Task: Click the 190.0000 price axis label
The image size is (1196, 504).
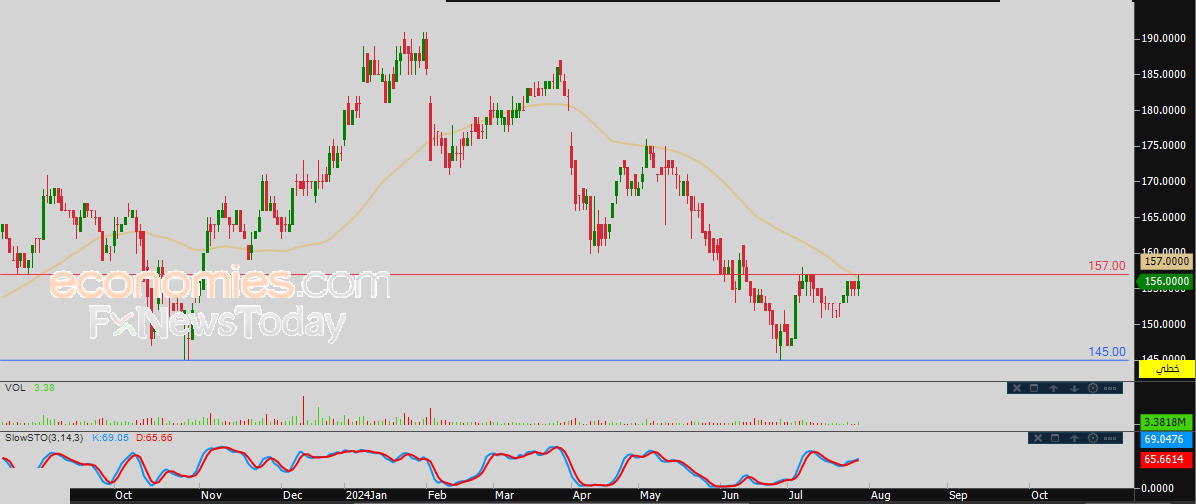Action: 1164,38
